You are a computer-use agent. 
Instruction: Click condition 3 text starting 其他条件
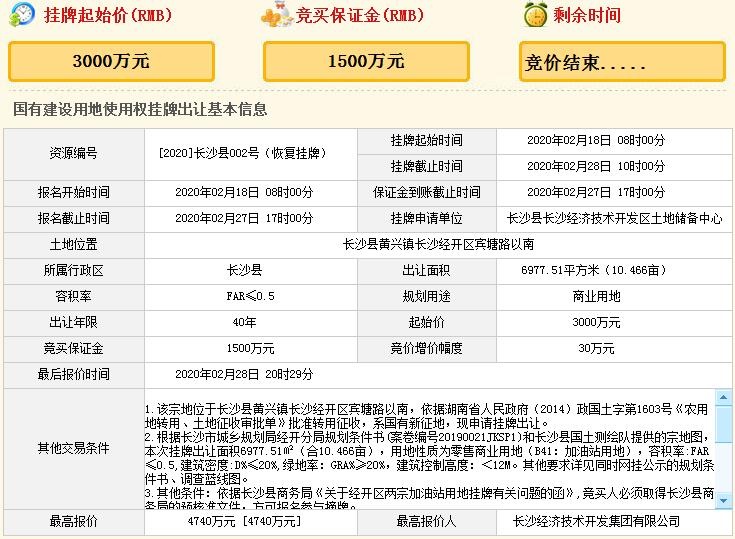(x=429, y=499)
